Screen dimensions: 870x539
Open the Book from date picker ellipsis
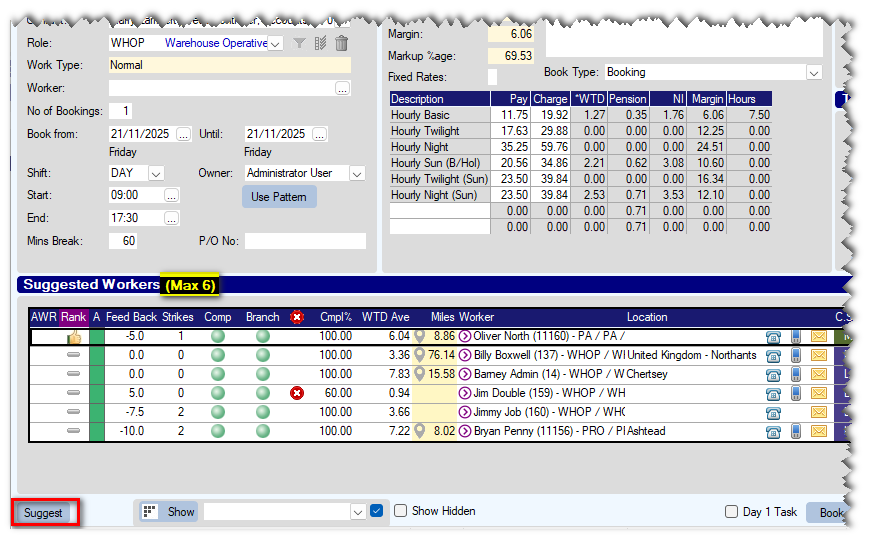[x=183, y=134]
